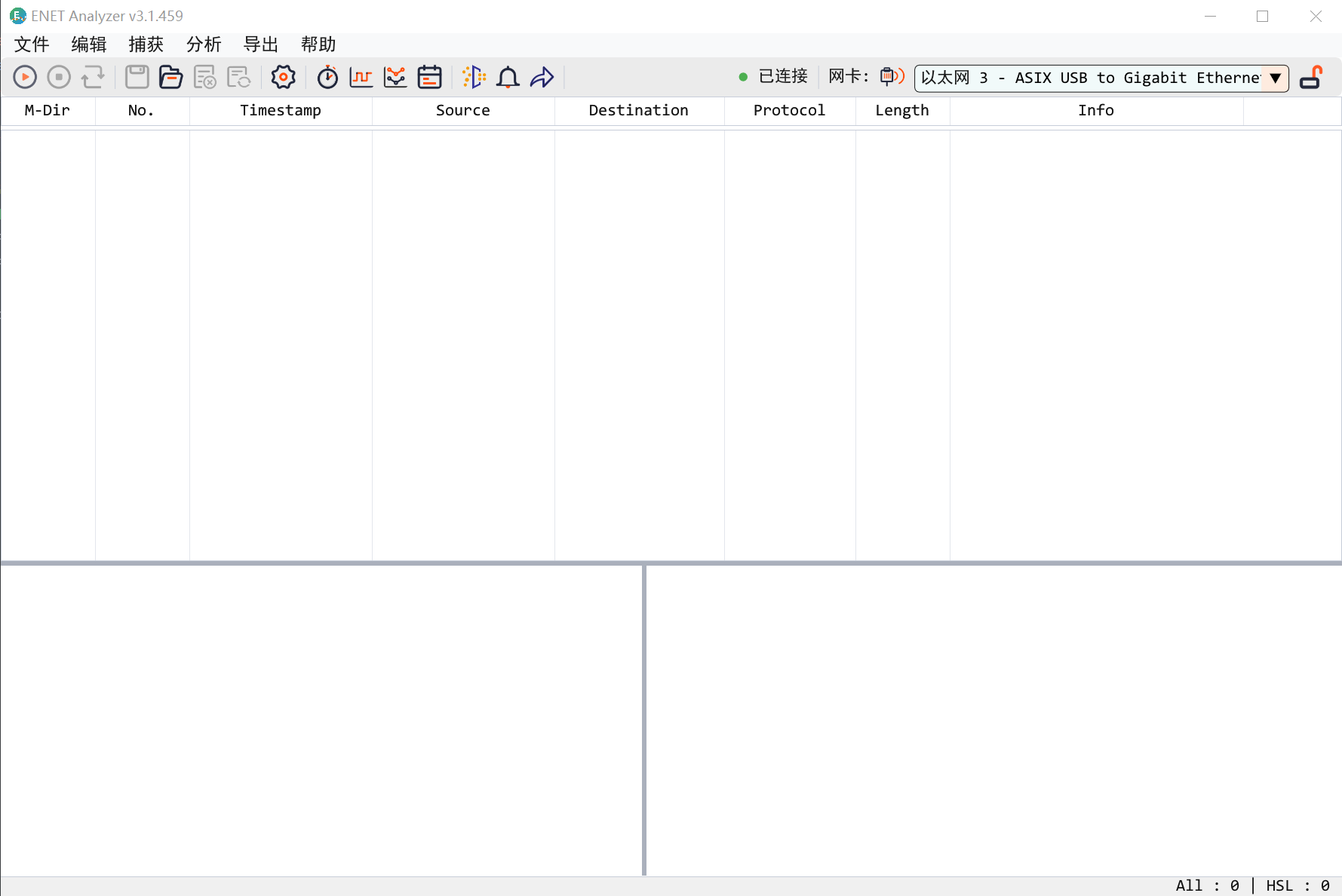Image resolution: width=1342 pixels, height=896 pixels.
Task: Open settings with the gear icon
Action: [x=284, y=77]
